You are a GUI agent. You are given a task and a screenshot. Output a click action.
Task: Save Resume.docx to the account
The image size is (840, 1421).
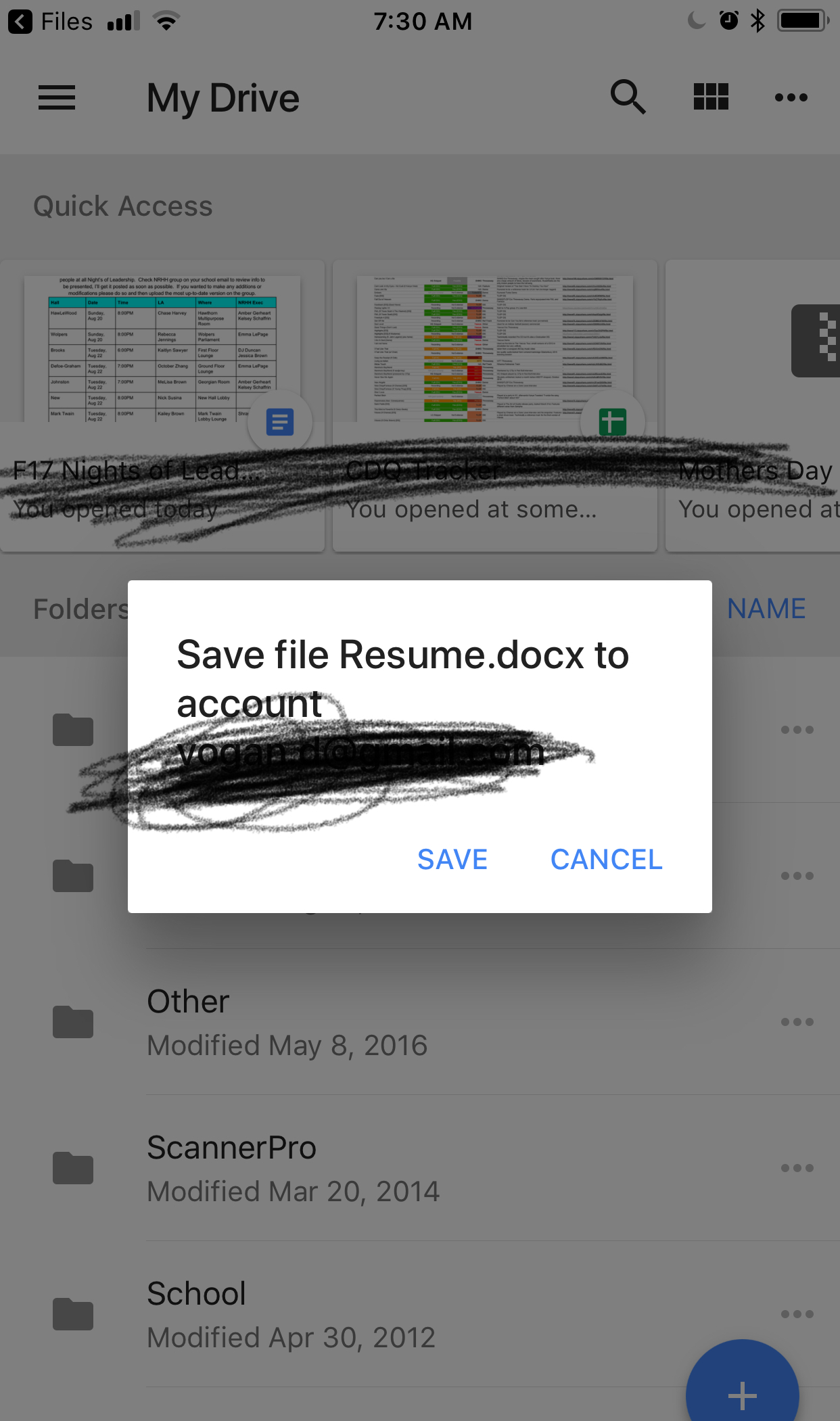tap(452, 860)
